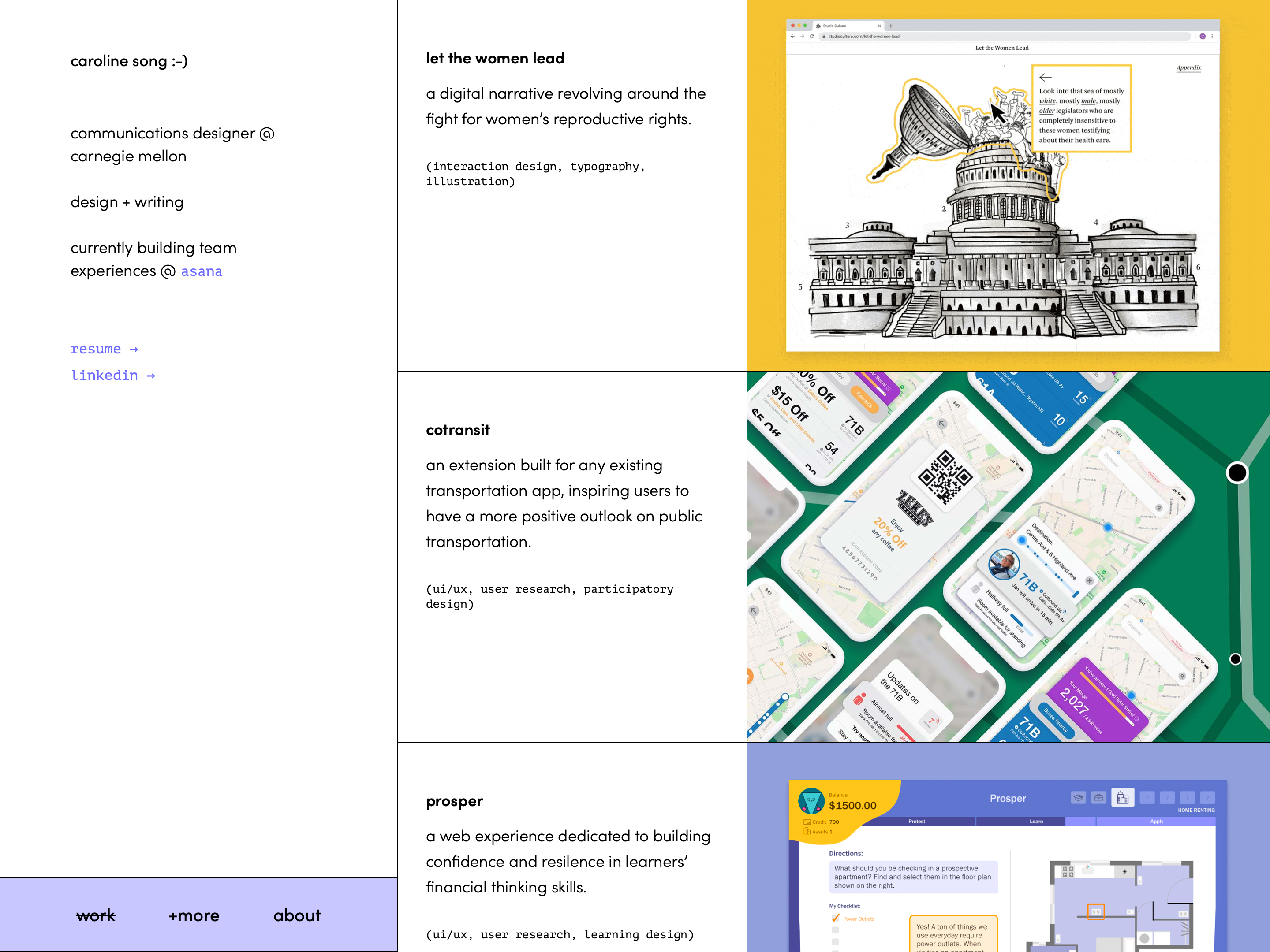View the cotransit phone mockups thumbnail
Image resolution: width=1270 pixels, height=952 pixels.
1008,557
